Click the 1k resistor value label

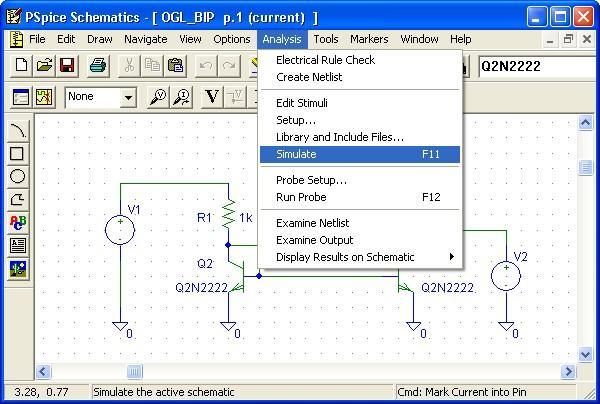246,218
